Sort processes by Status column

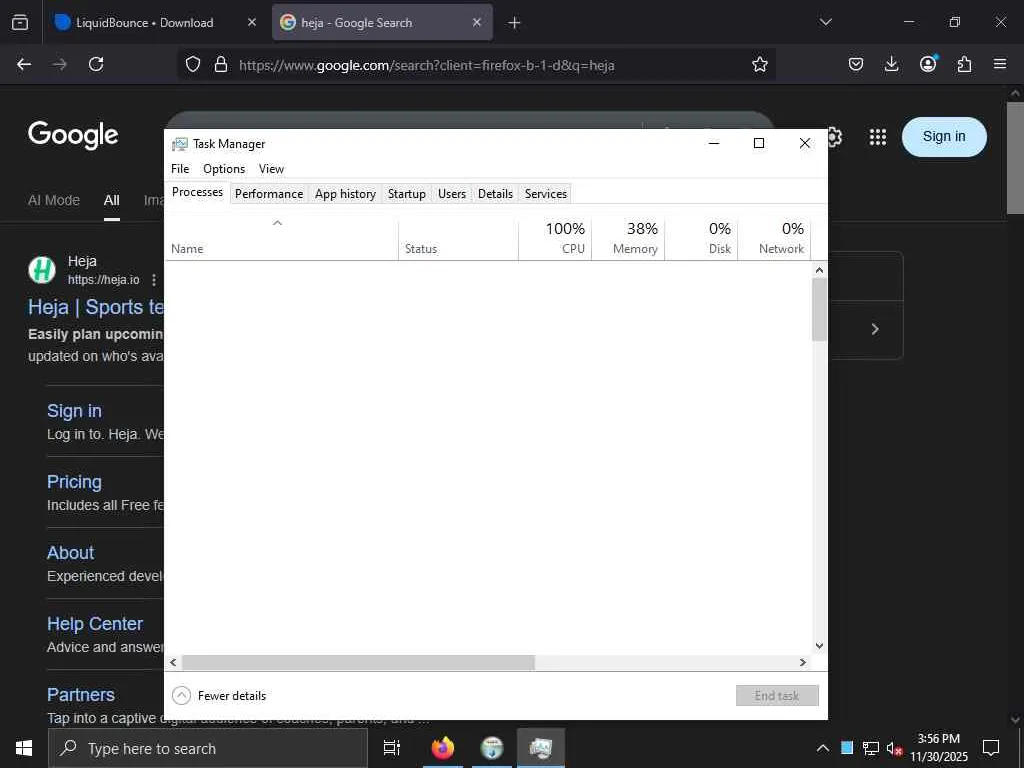coord(458,238)
